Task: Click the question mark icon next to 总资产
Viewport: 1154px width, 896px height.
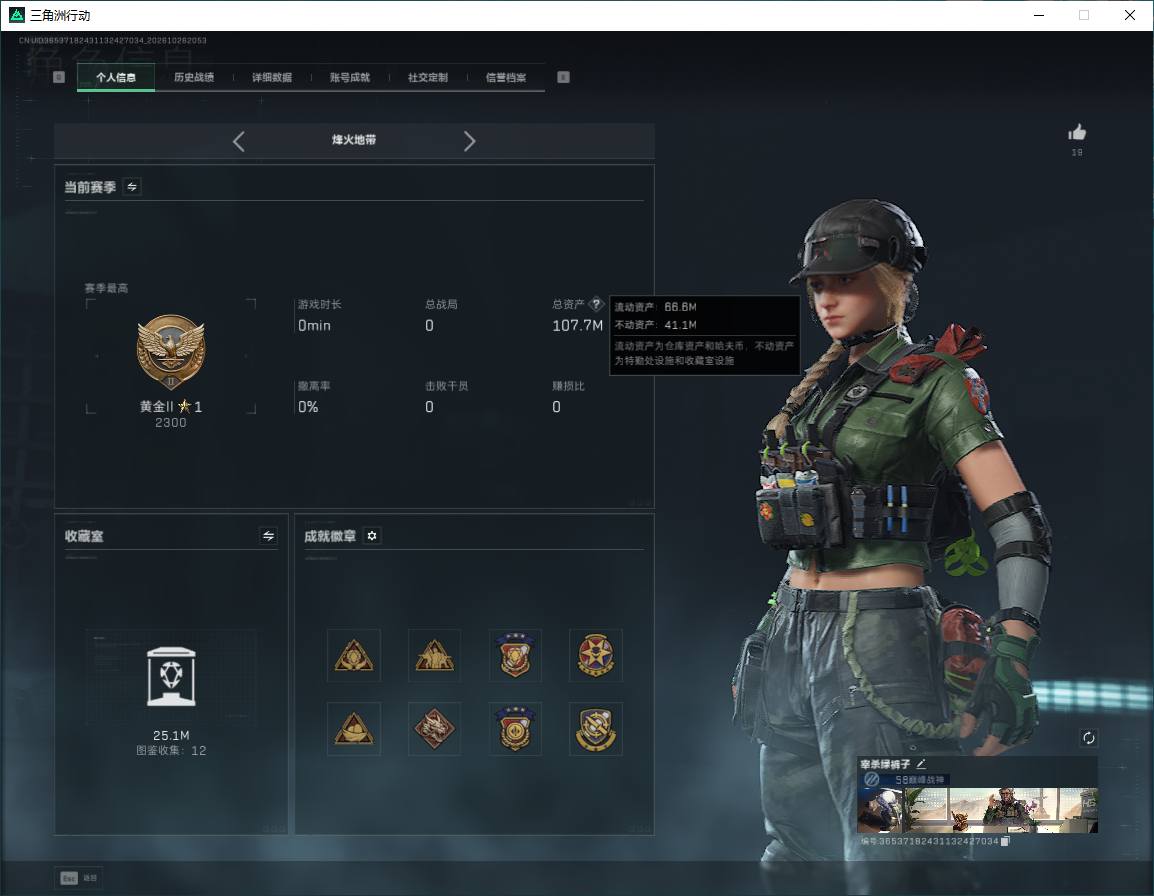Action: (x=596, y=304)
